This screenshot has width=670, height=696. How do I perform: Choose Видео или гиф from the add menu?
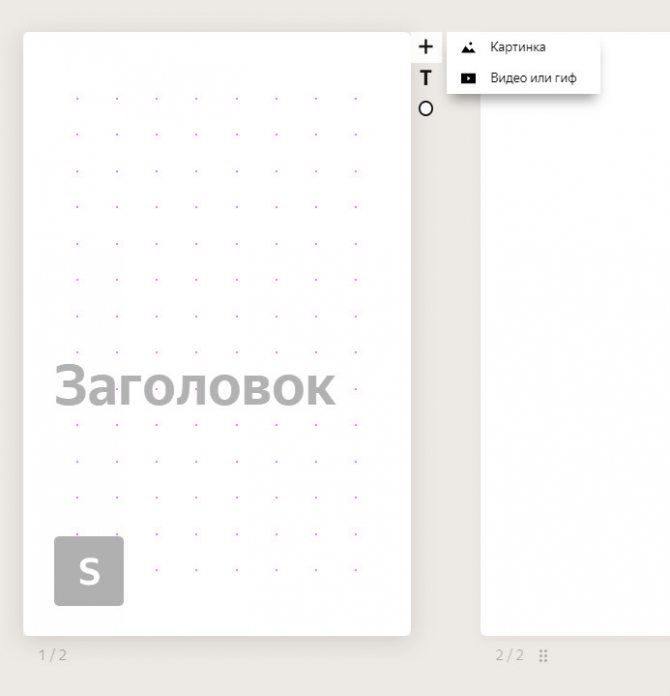tap(532, 78)
